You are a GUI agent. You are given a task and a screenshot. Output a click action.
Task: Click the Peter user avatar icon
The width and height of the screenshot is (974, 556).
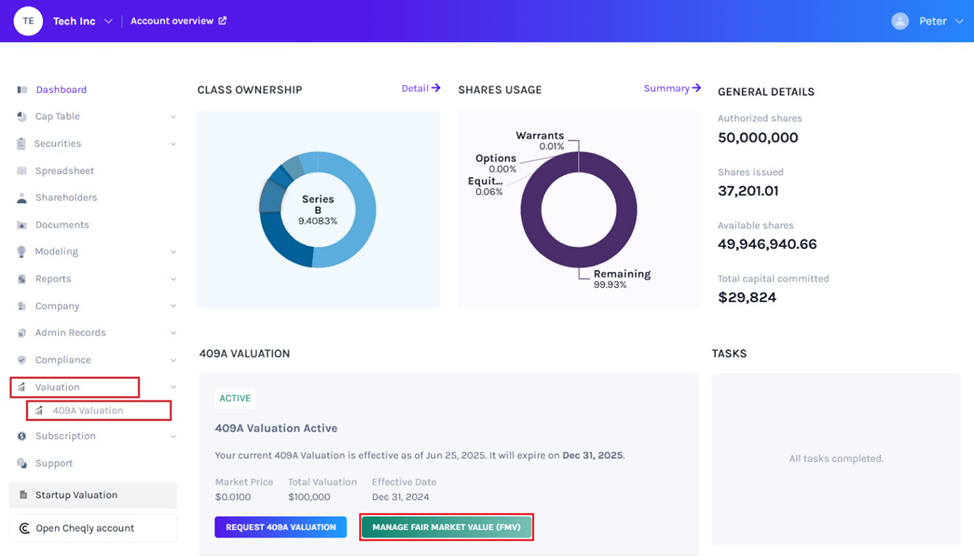click(900, 21)
